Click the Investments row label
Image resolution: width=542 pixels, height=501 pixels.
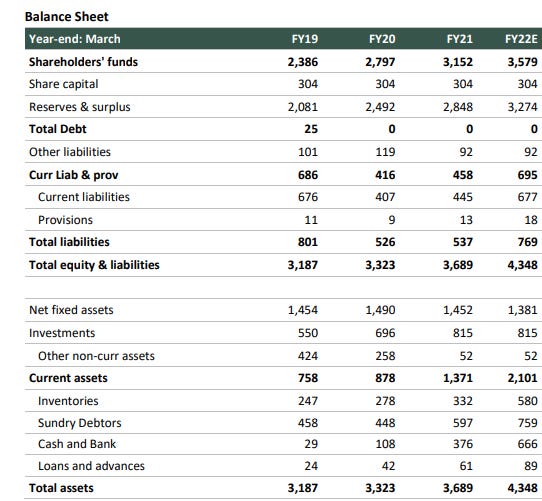[62, 333]
